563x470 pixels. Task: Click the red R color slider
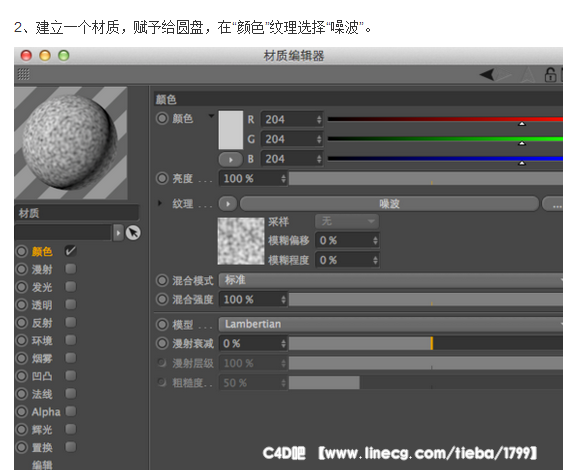click(445, 119)
